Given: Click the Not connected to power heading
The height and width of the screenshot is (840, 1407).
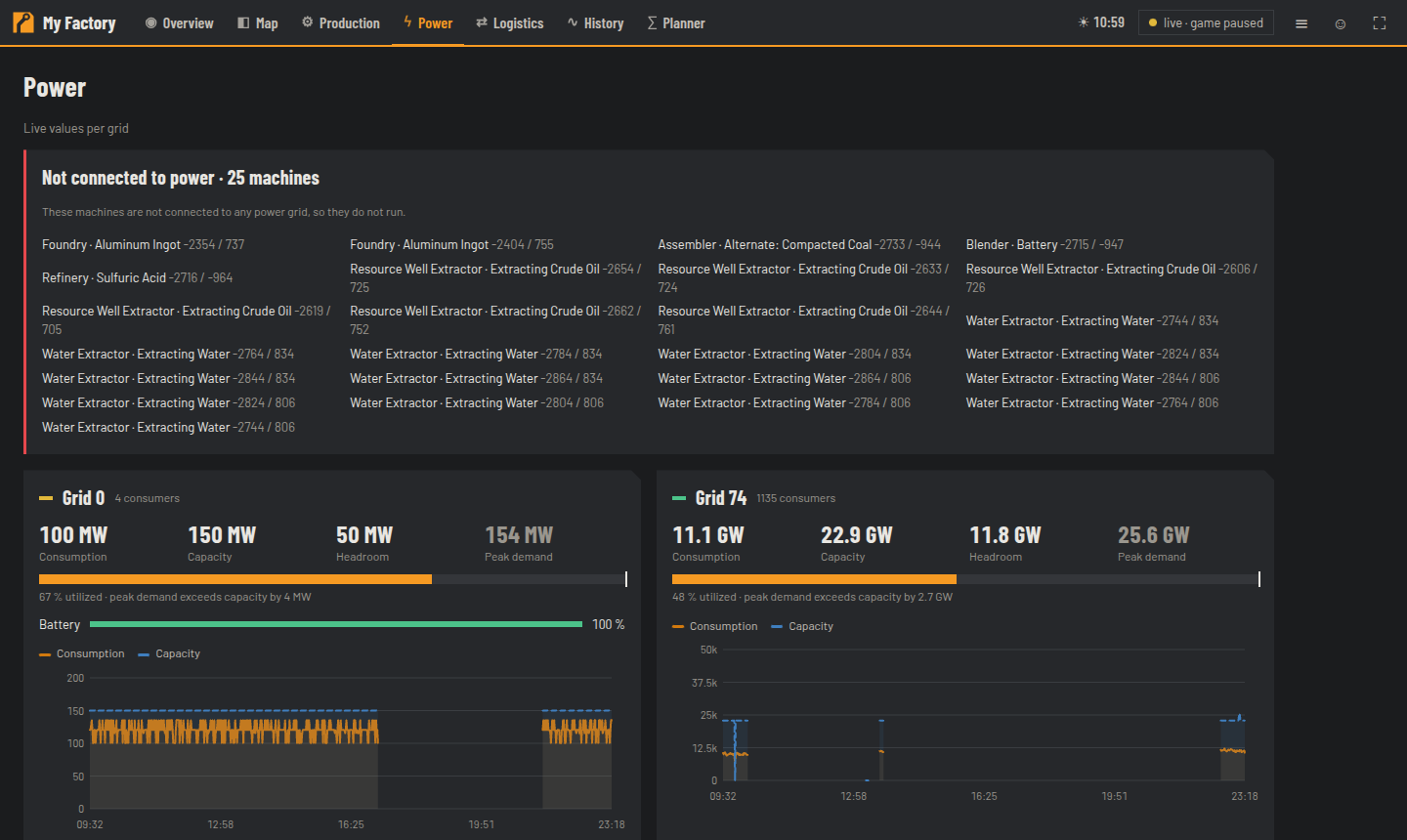Looking at the screenshot, I should (181, 178).
